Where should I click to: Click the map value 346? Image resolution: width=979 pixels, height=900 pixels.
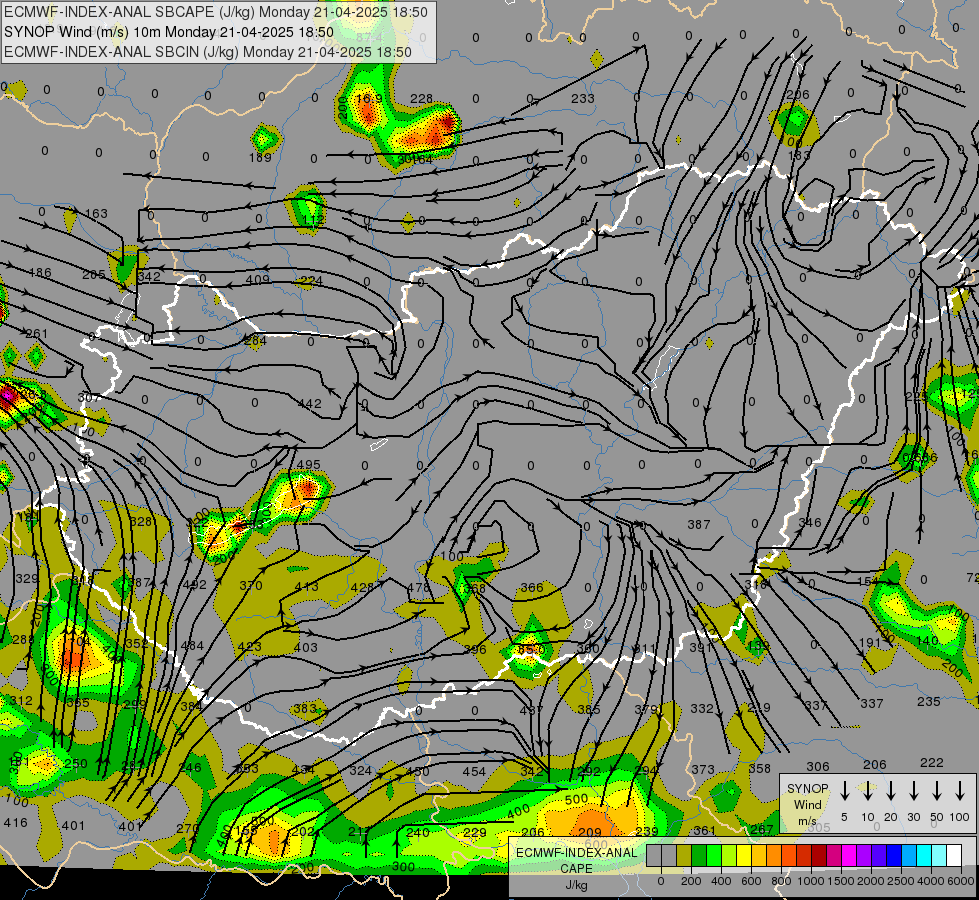pos(810,522)
